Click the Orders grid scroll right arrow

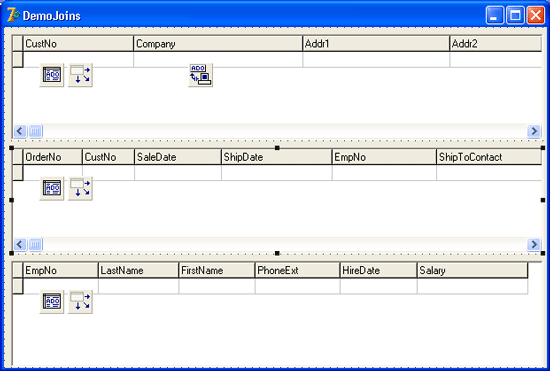tap(534, 244)
